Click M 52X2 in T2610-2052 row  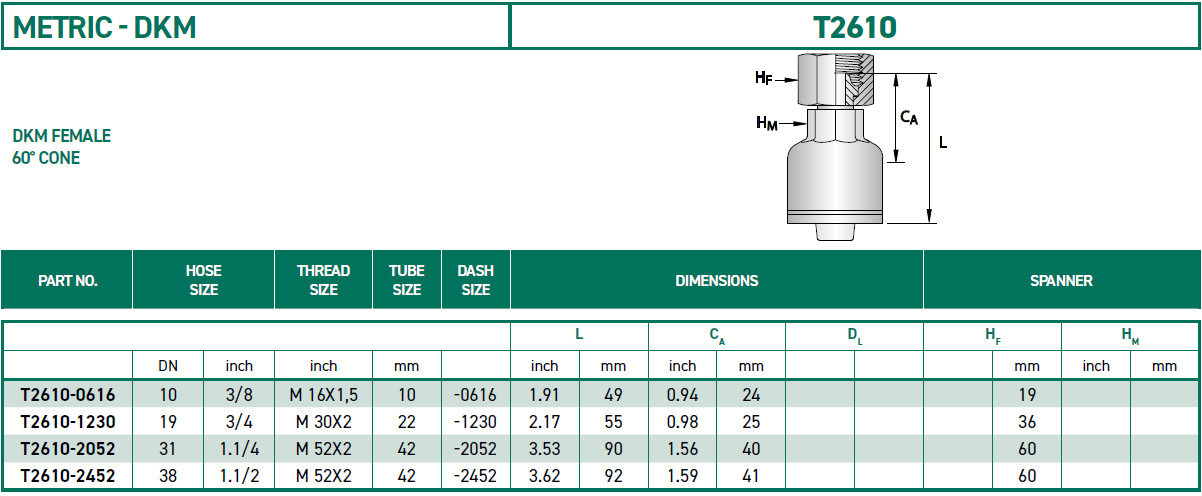tap(323, 449)
